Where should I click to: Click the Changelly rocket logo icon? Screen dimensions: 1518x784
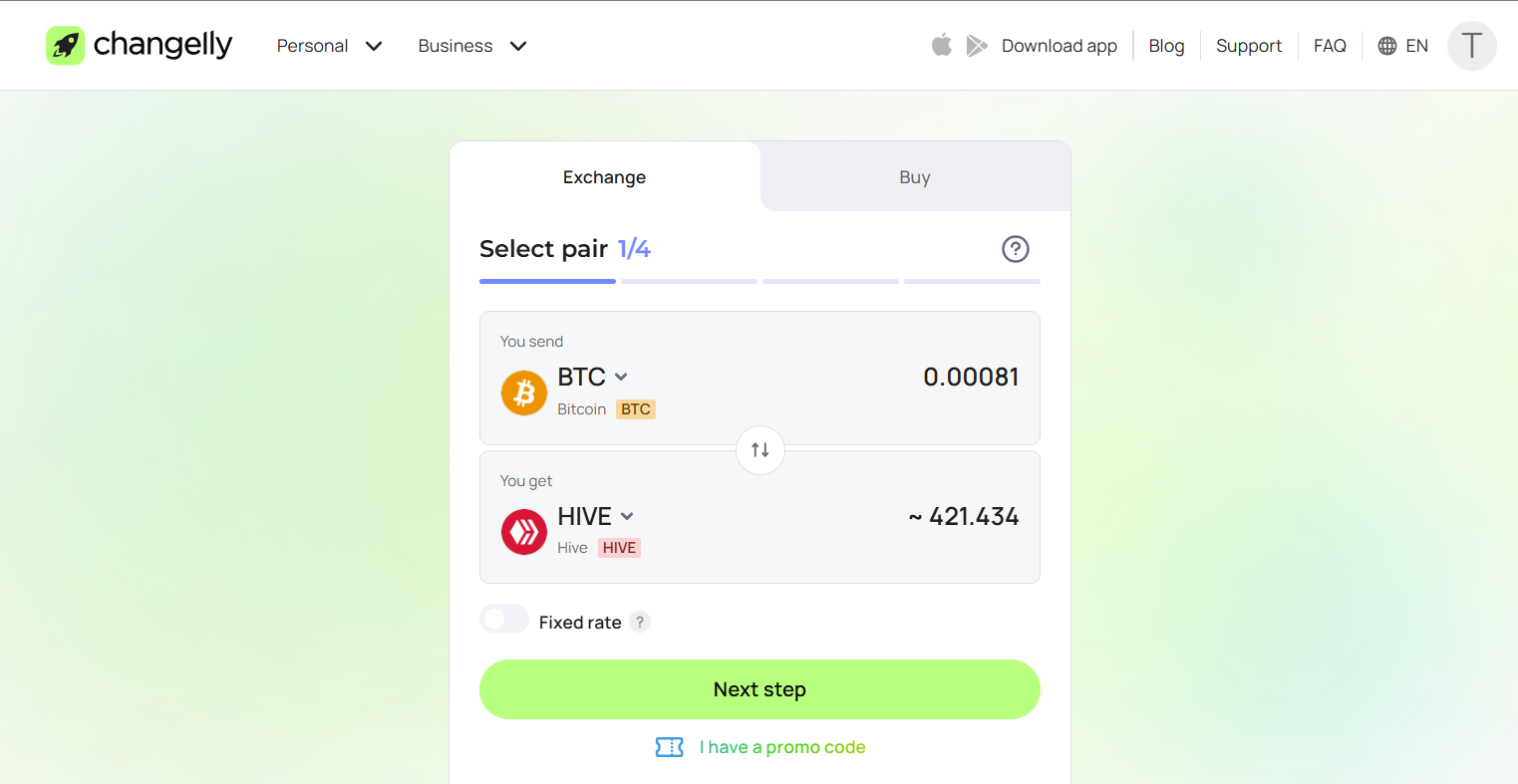point(65,46)
